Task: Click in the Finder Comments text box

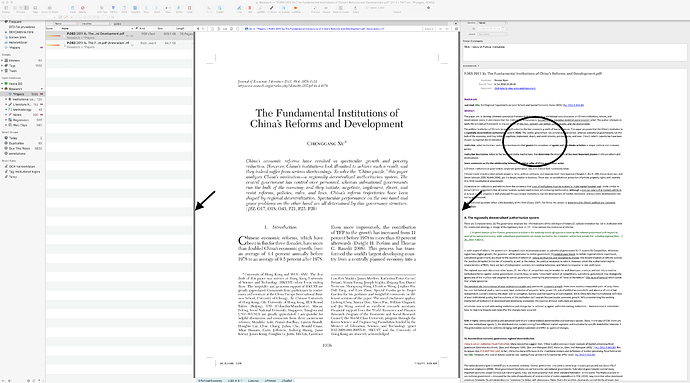Action: (x=574, y=52)
